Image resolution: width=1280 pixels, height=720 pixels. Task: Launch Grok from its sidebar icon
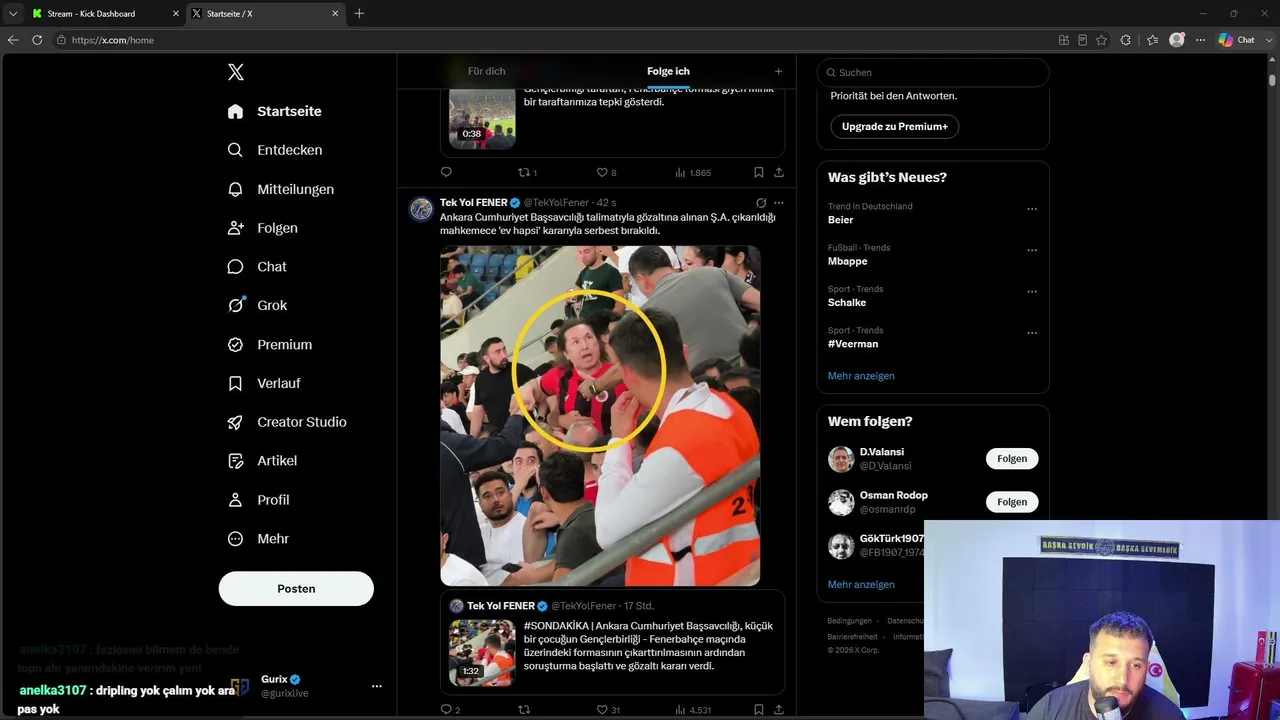(x=235, y=306)
